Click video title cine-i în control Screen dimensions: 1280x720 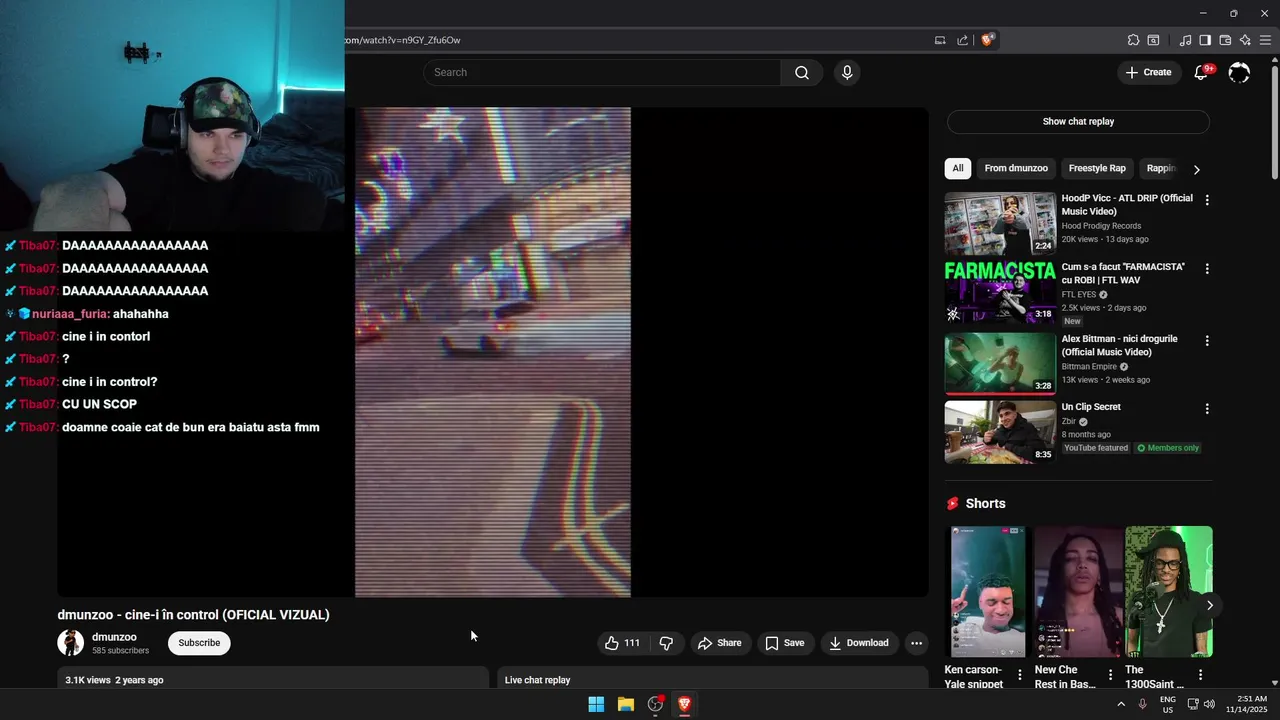pyautogui.click(x=193, y=615)
